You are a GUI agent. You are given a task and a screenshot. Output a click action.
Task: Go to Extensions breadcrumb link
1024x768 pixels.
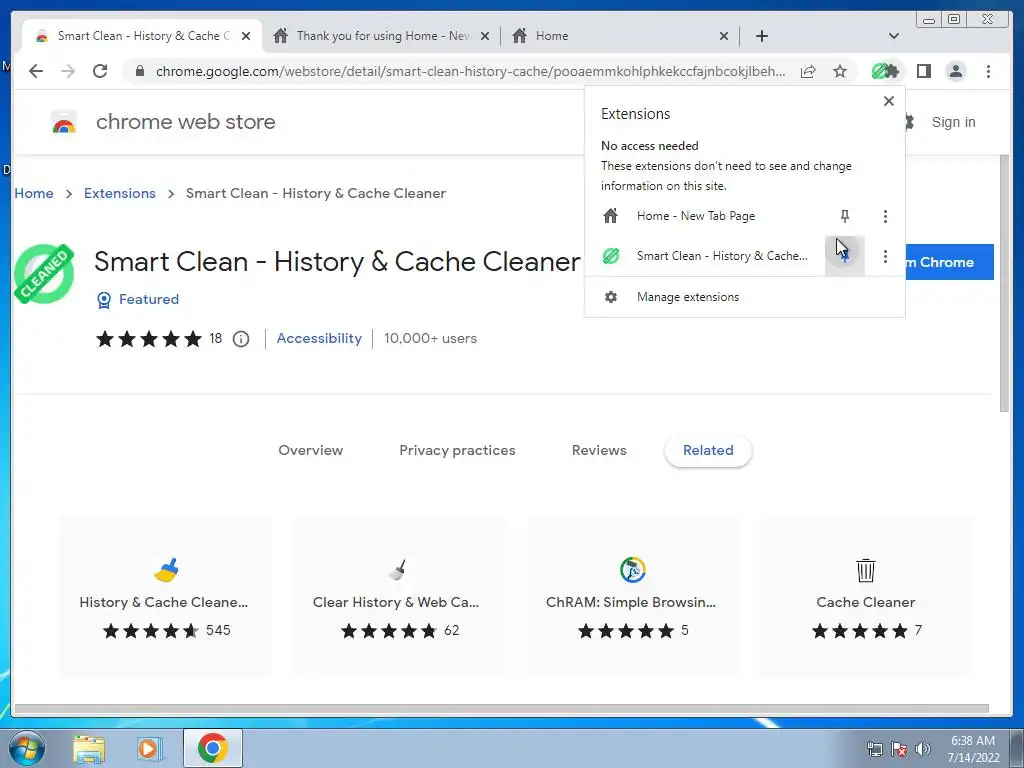point(120,193)
